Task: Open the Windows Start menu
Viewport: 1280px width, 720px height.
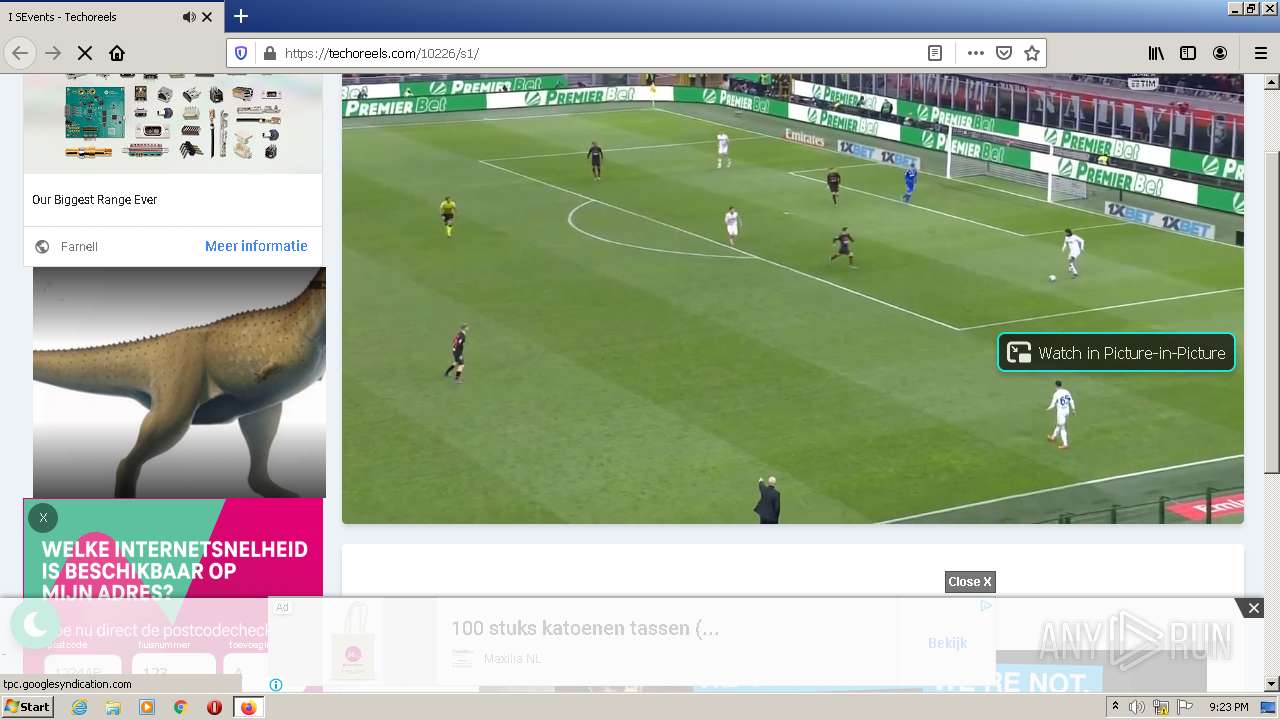Action: click(x=27, y=707)
